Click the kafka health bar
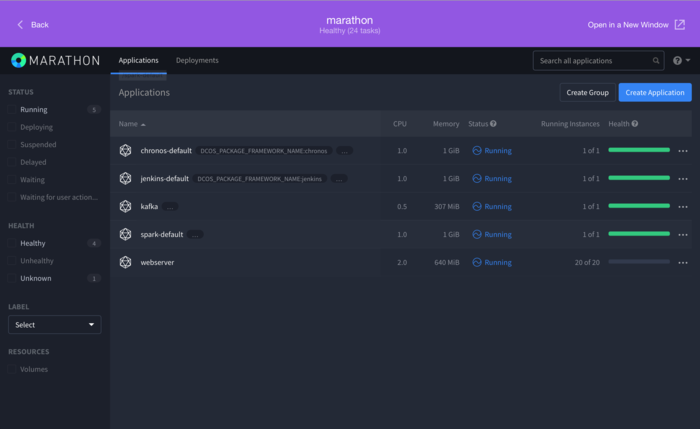 pos(639,206)
